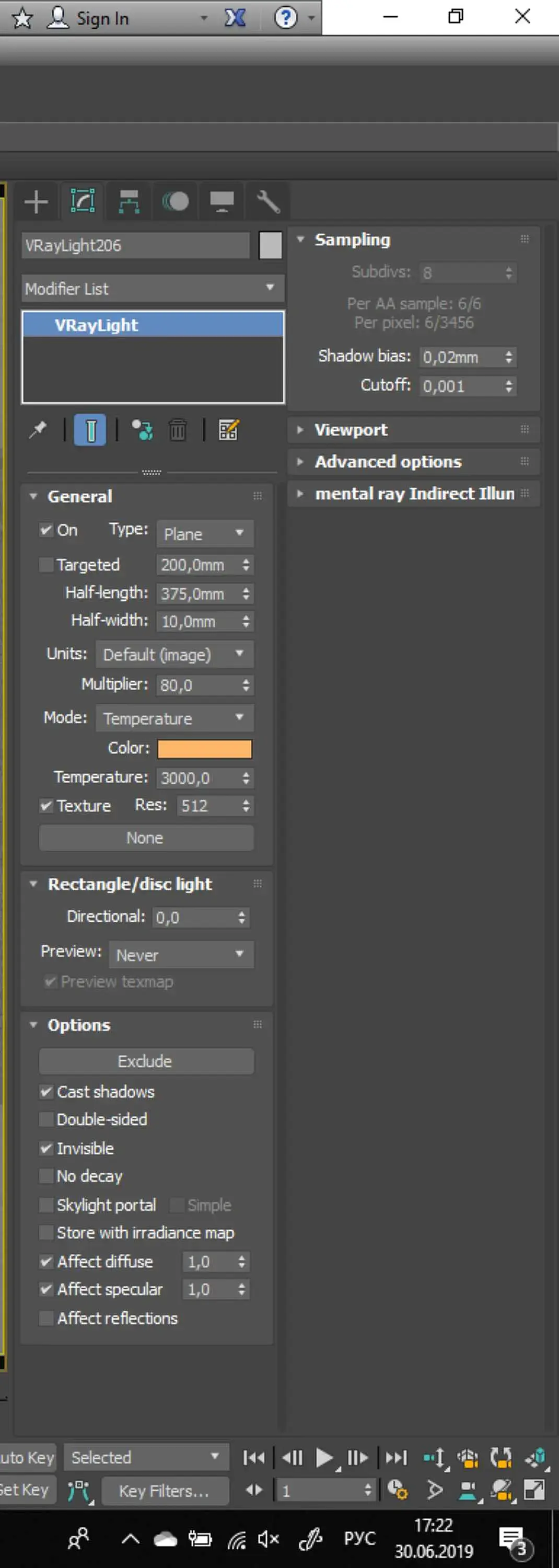Click the Exclude button

(x=146, y=1061)
